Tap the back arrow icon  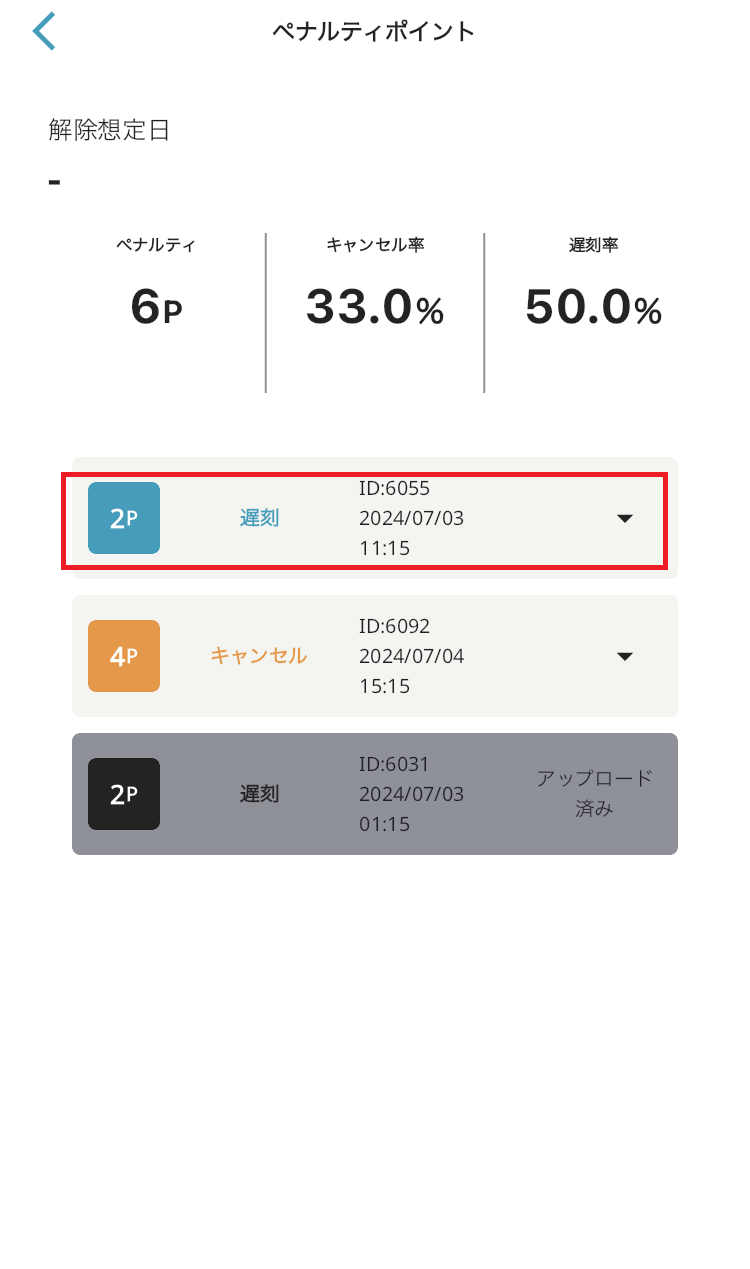tap(44, 31)
